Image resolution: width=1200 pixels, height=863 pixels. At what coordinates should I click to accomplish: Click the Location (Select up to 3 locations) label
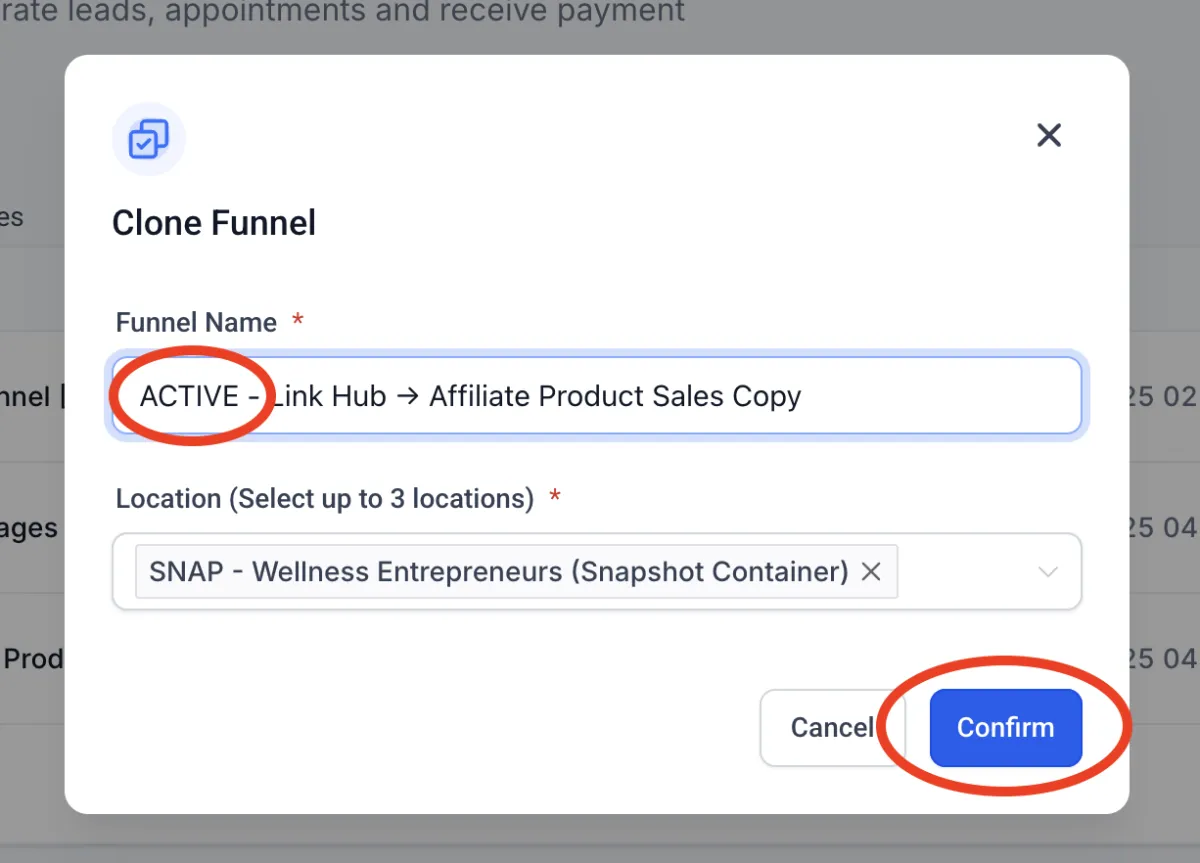click(324, 498)
